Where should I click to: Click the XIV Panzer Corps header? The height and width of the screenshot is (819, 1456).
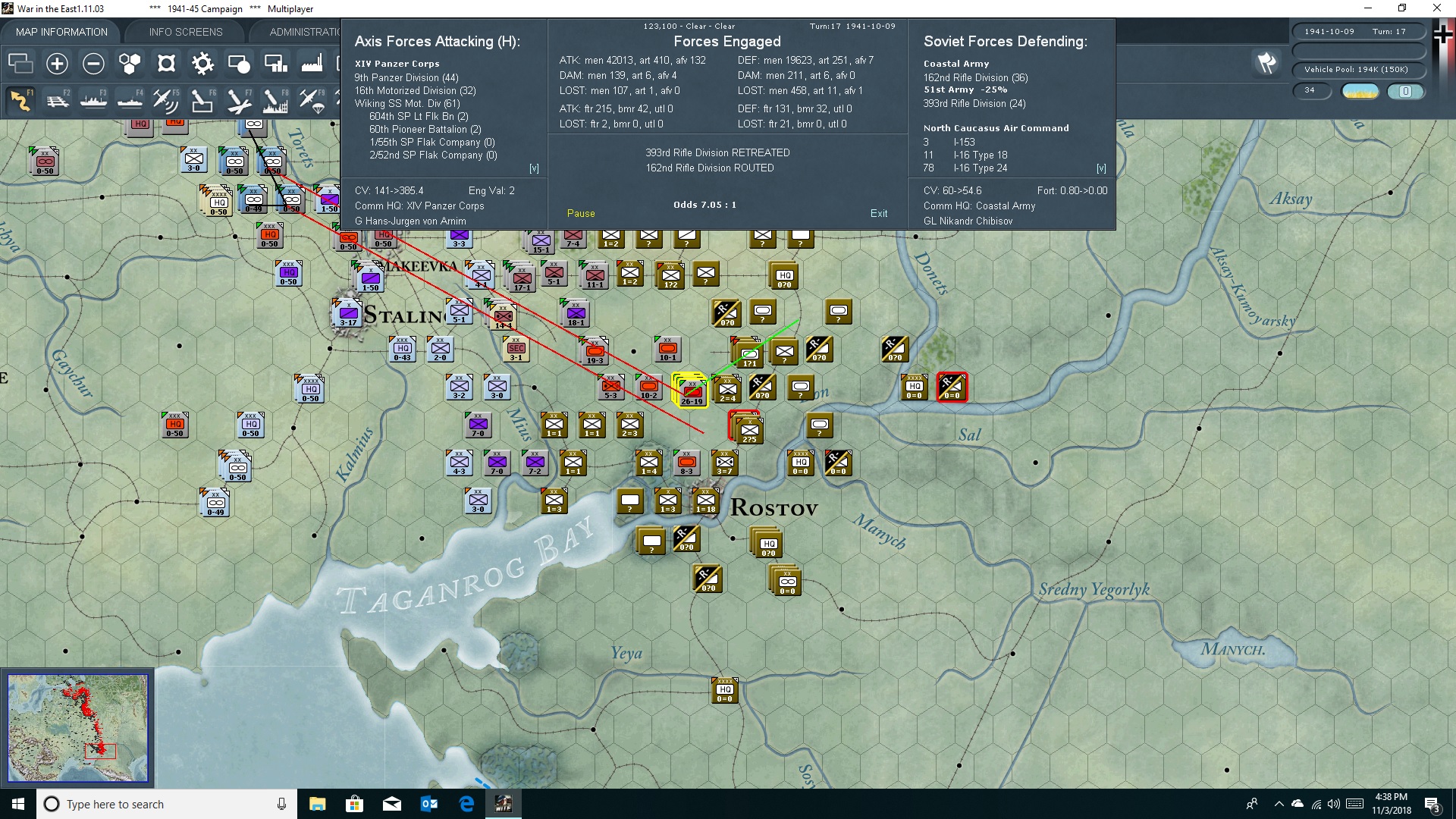tap(397, 64)
